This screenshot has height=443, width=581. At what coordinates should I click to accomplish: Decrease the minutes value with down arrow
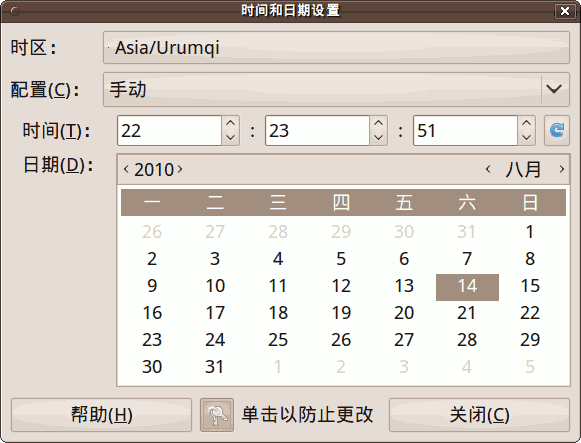click(378, 138)
